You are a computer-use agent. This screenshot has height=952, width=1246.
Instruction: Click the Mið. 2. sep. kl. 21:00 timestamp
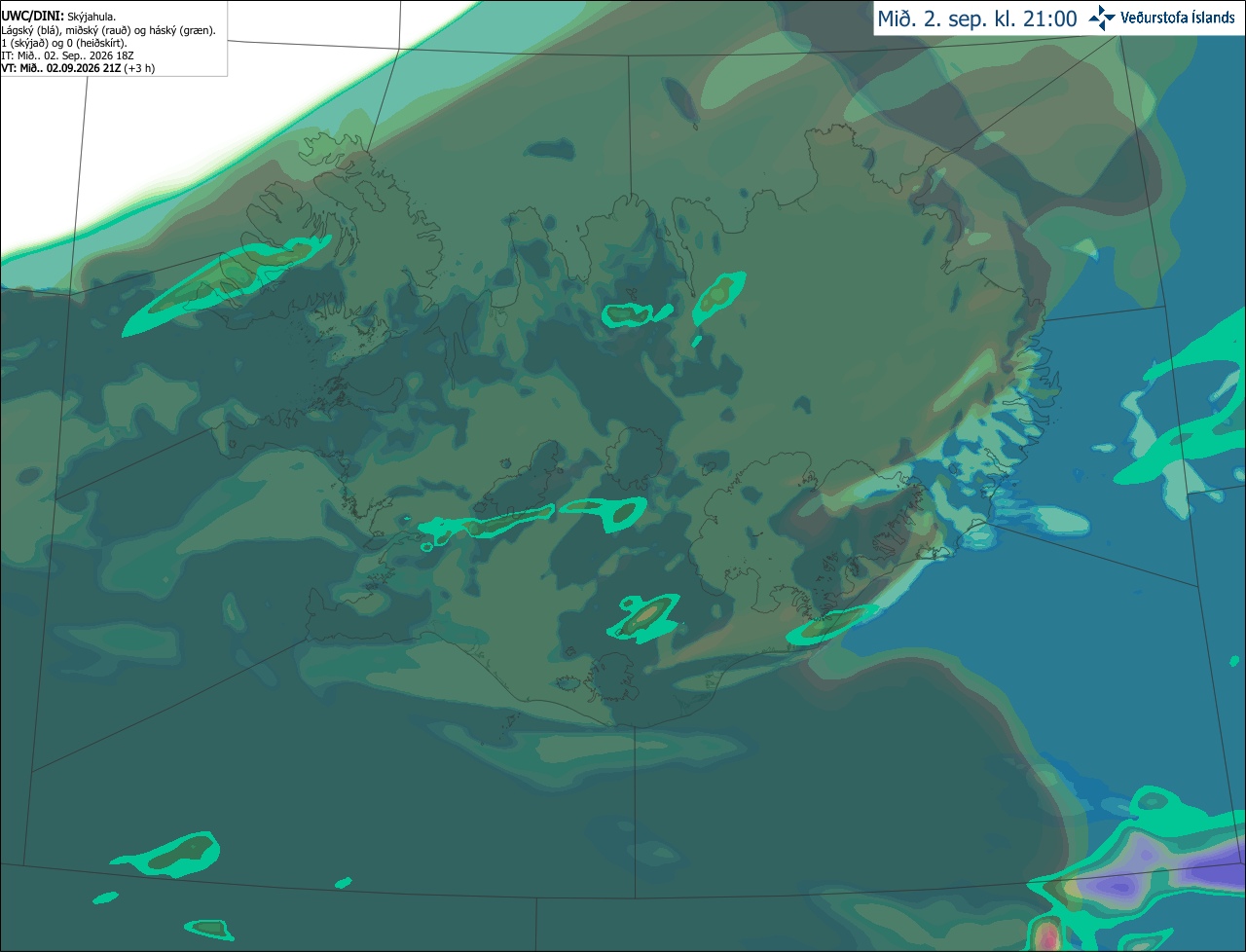pos(977,18)
